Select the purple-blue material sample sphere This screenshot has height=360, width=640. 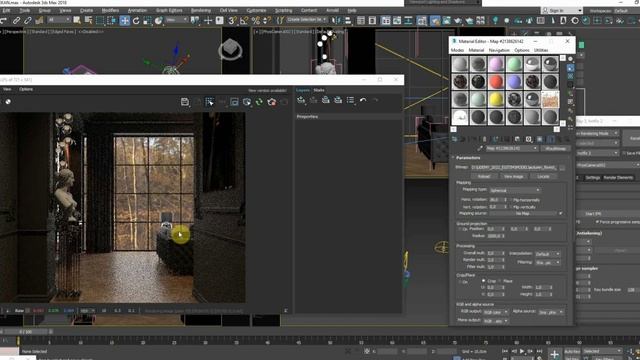(514, 81)
